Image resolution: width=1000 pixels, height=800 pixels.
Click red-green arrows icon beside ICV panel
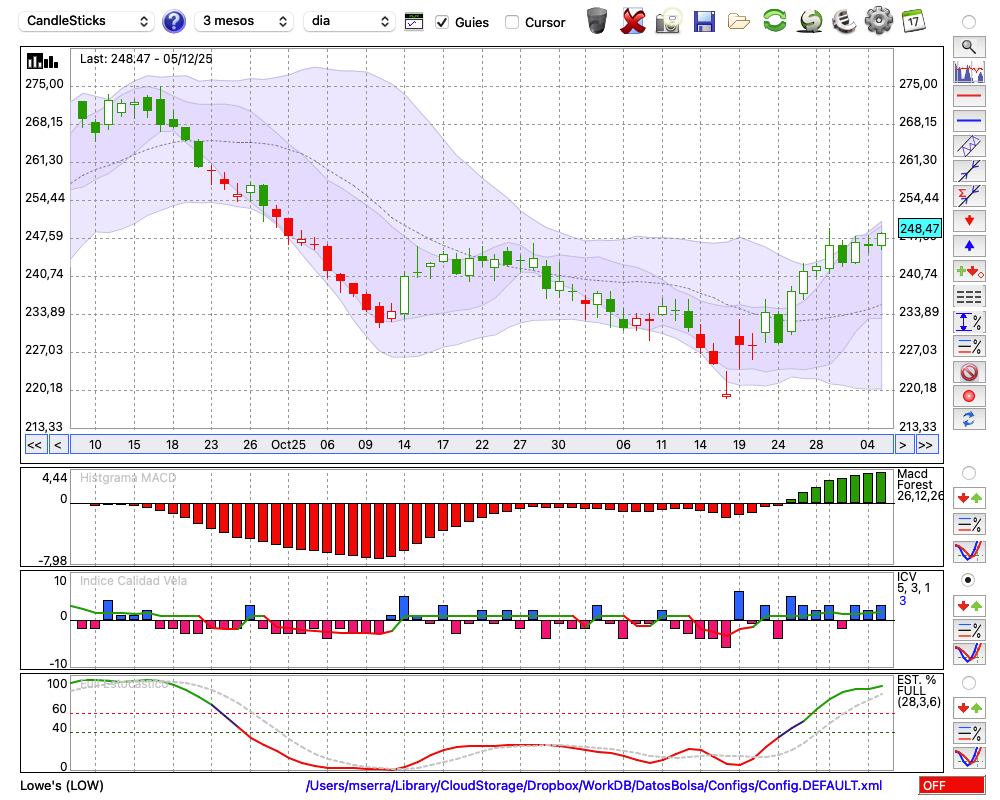click(x=969, y=605)
